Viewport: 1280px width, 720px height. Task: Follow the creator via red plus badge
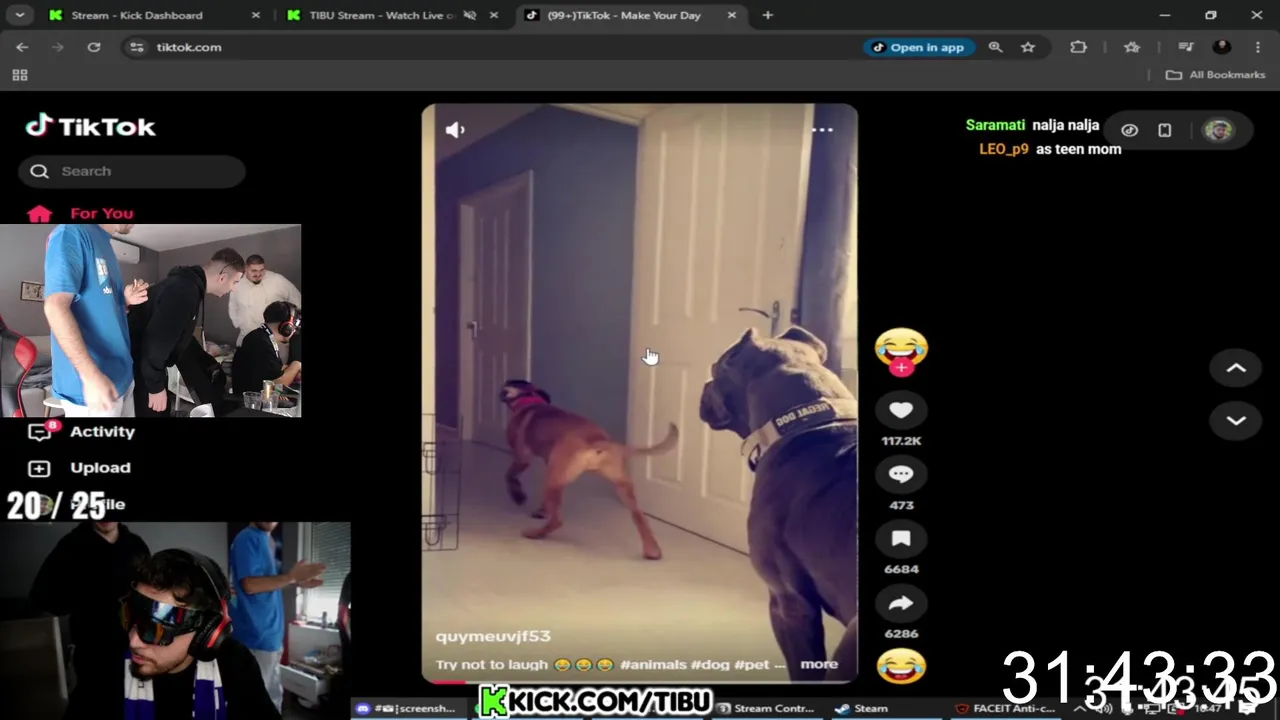tap(901, 368)
